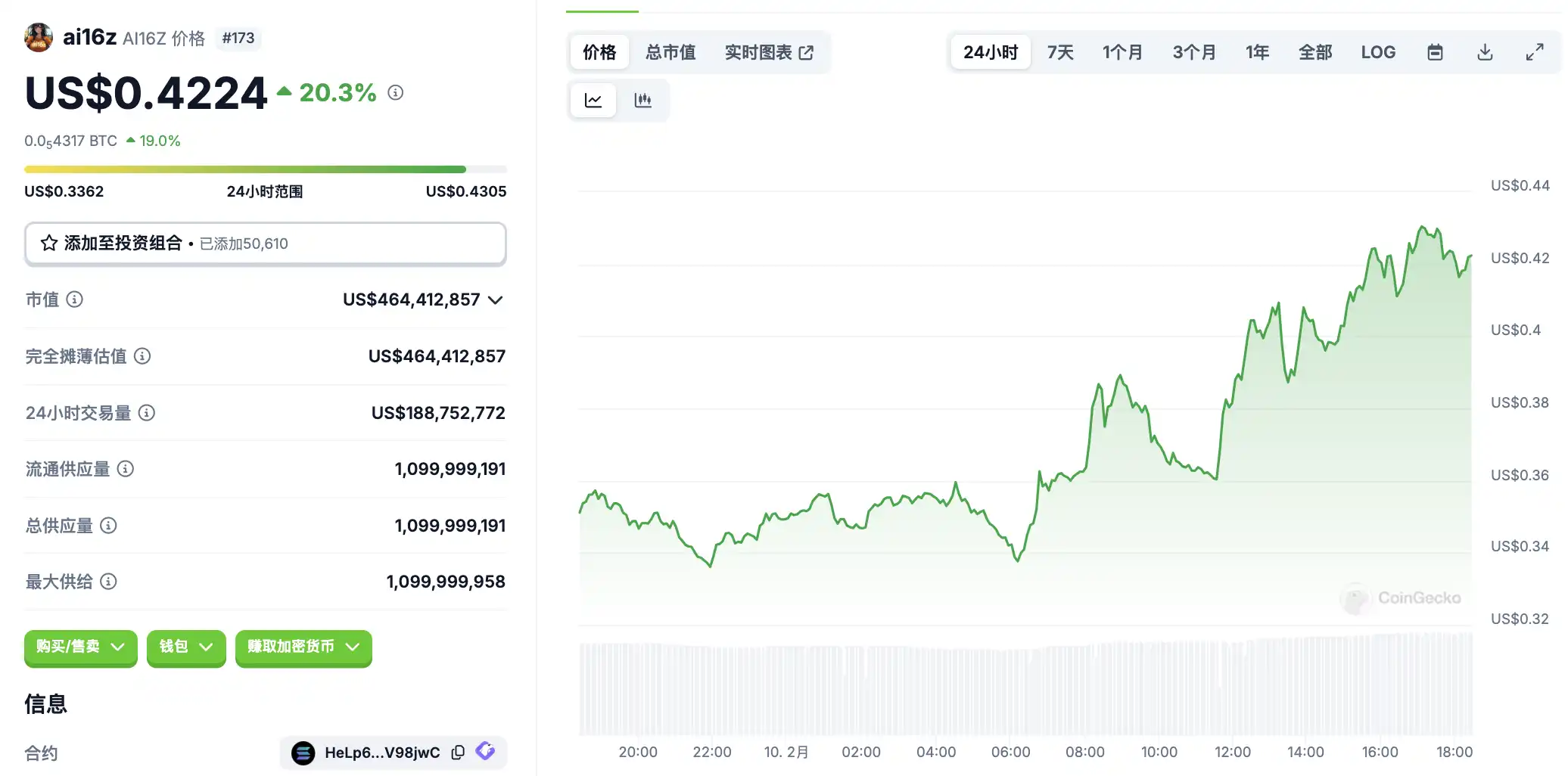
Task: Switch to the 总市值 chart tab
Action: point(670,52)
